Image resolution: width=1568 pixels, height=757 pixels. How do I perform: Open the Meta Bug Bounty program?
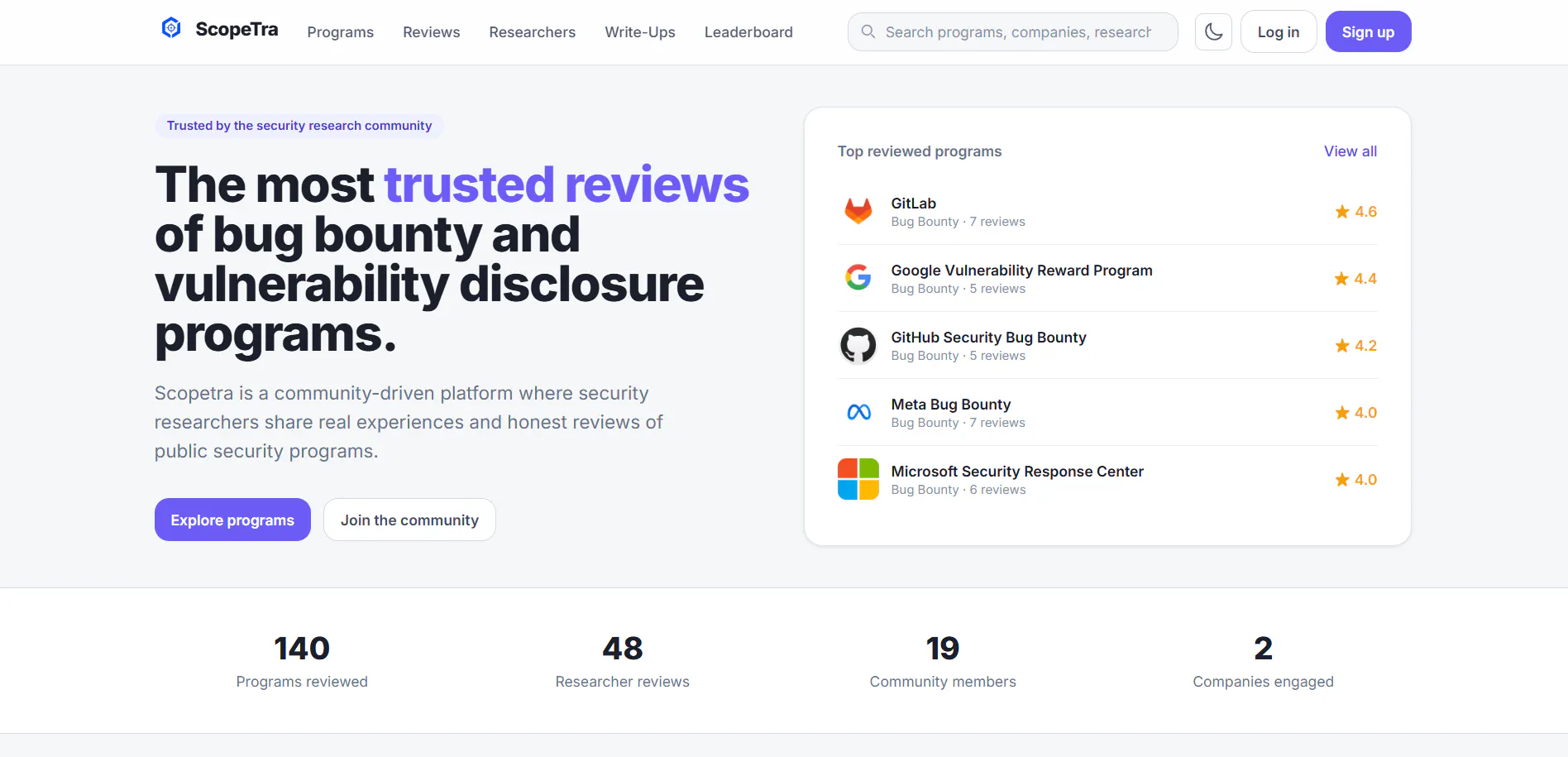coord(951,405)
